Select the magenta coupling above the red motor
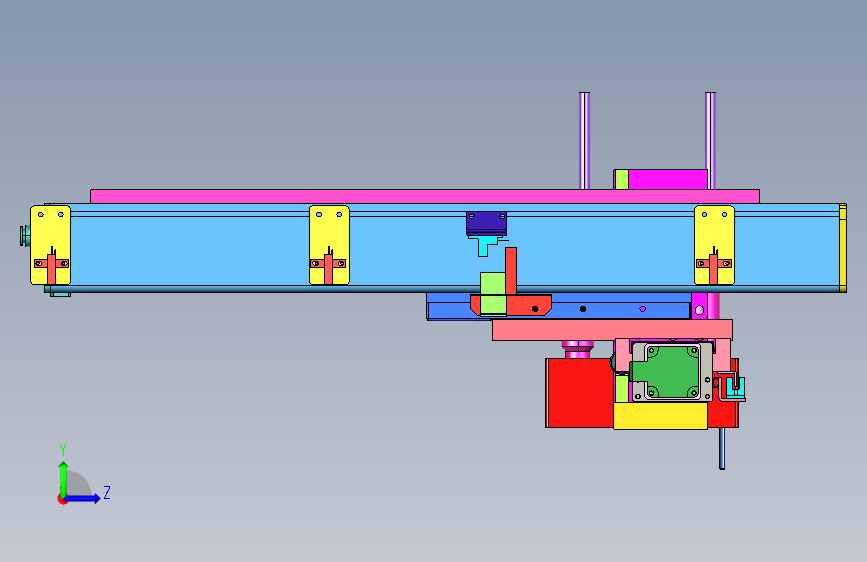Screen dimensions: 867x562 (578, 350)
